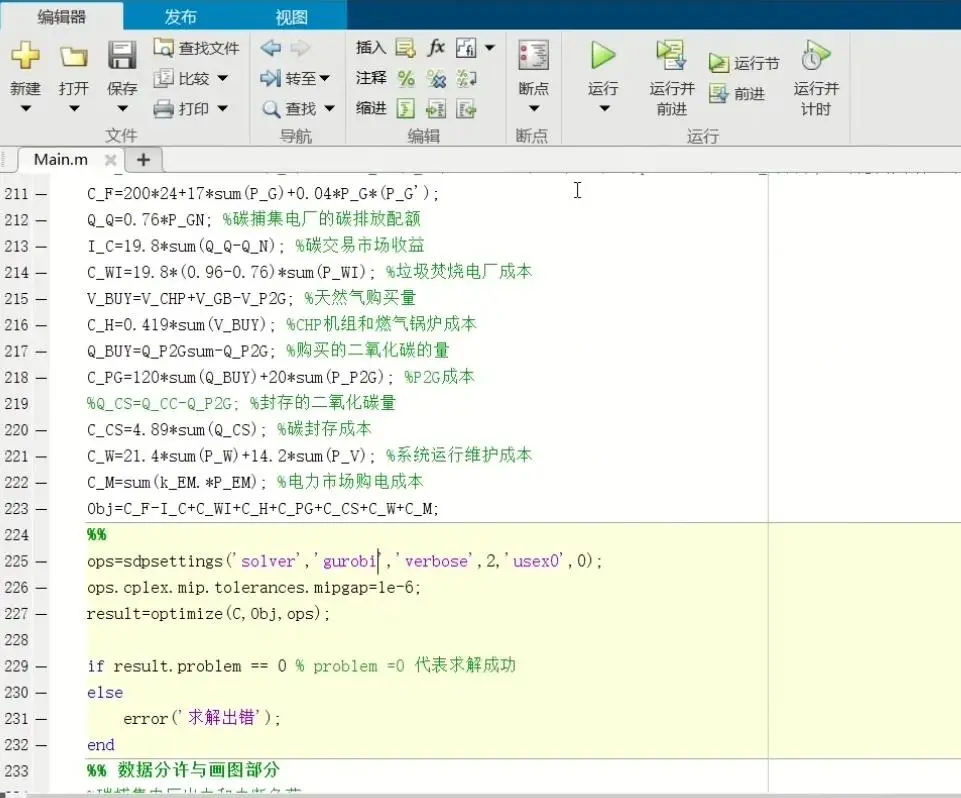The image size is (961, 798).
Task: Click the Decrease Indent icon
Action: (x=466, y=109)
